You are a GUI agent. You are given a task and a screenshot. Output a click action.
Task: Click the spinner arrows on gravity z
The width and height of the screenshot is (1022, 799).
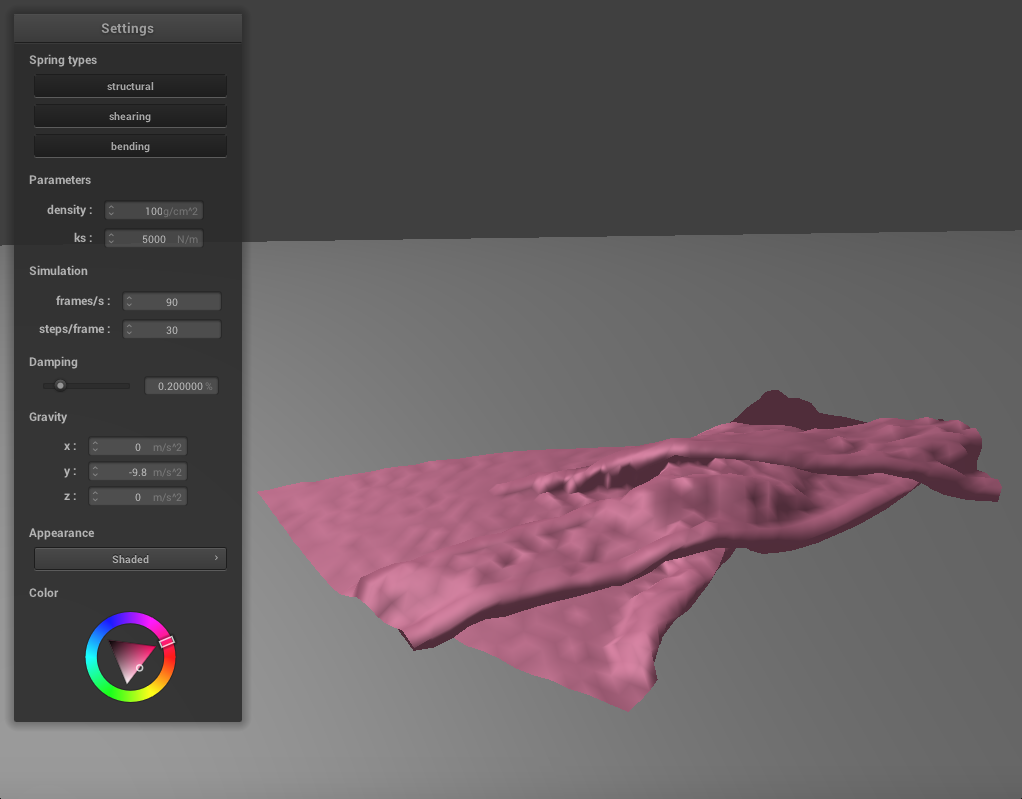[x=95, y=497]
